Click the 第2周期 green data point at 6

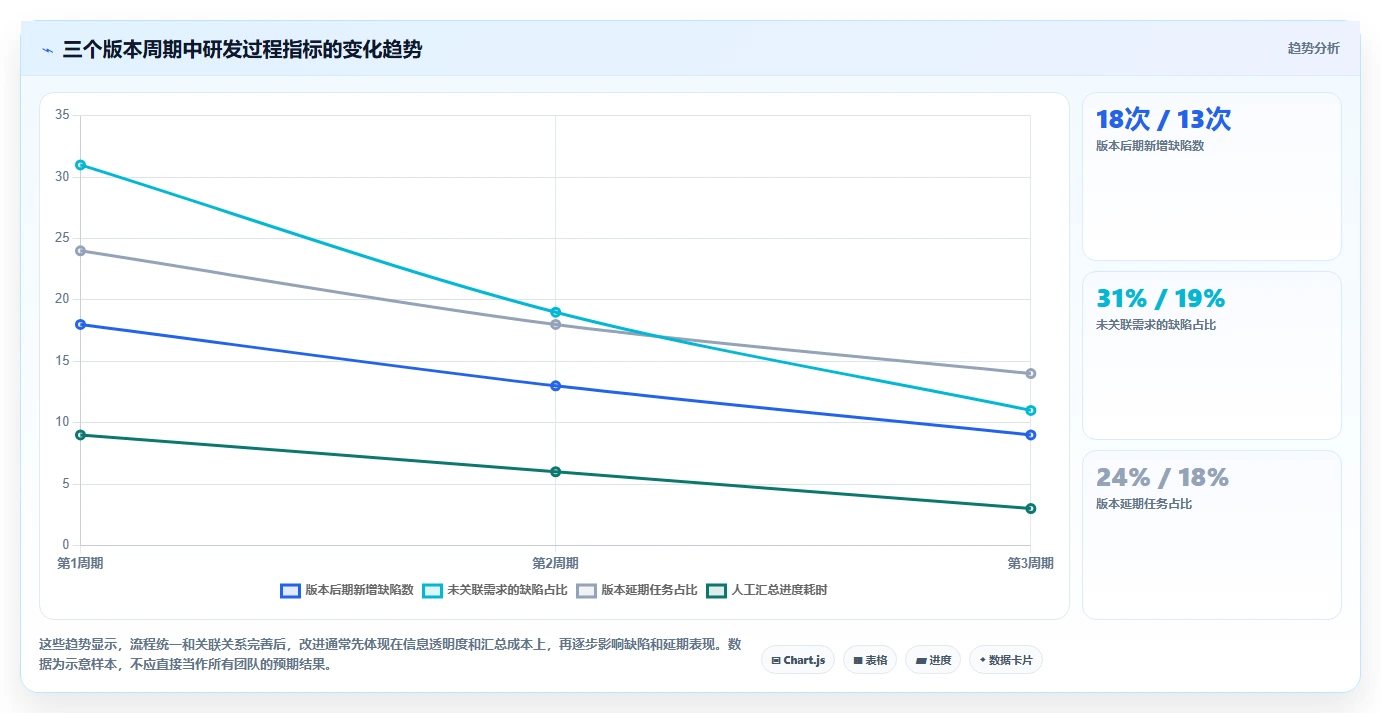pos(555,472)
